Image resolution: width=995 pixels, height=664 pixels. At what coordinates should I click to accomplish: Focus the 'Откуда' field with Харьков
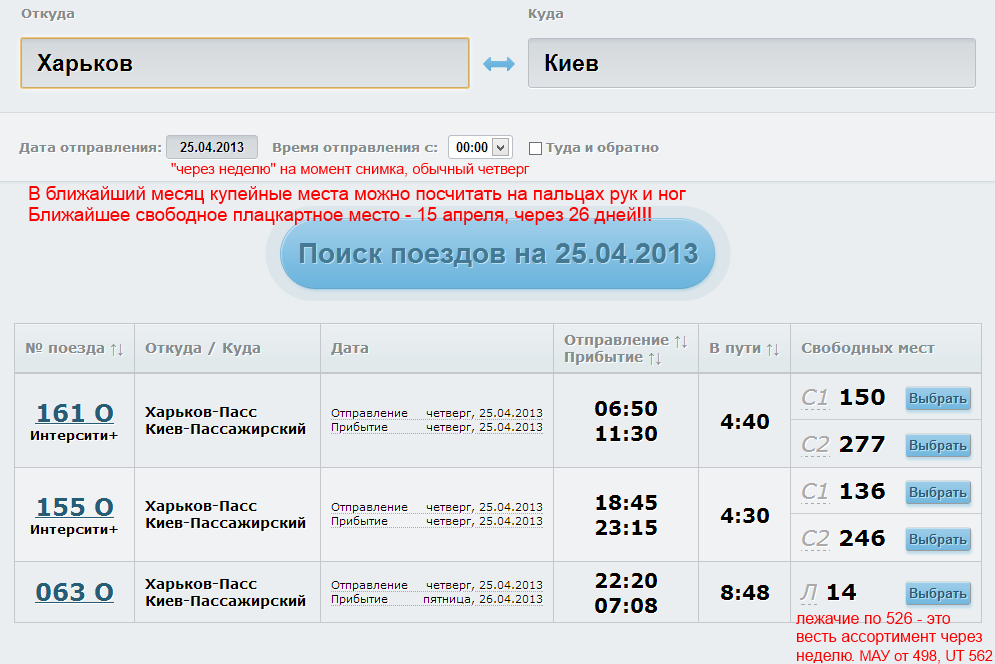click(245, 64)
